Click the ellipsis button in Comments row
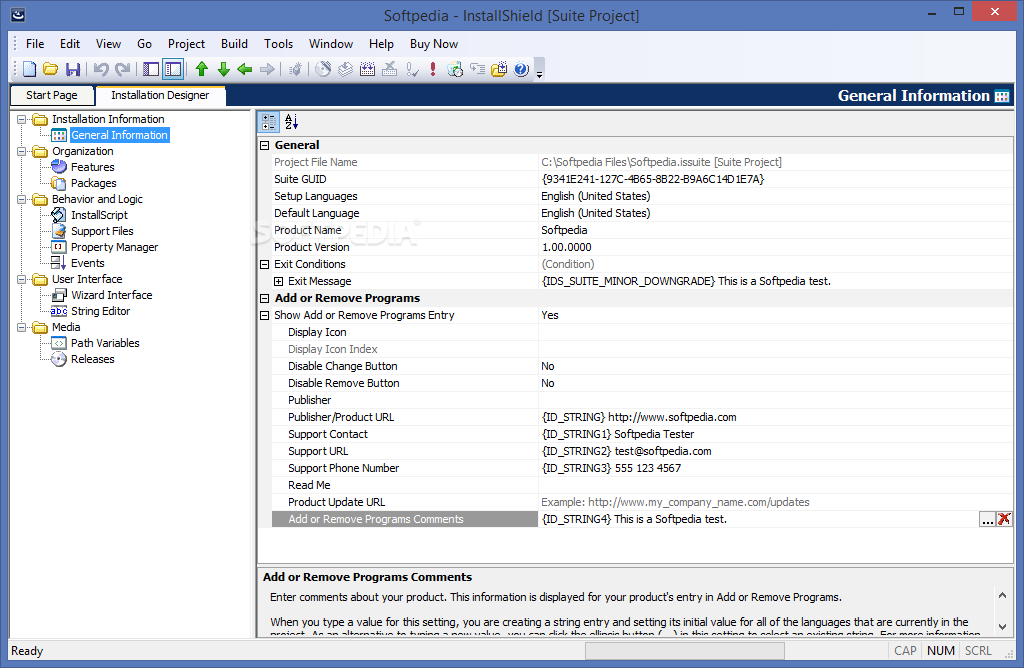 987,519
